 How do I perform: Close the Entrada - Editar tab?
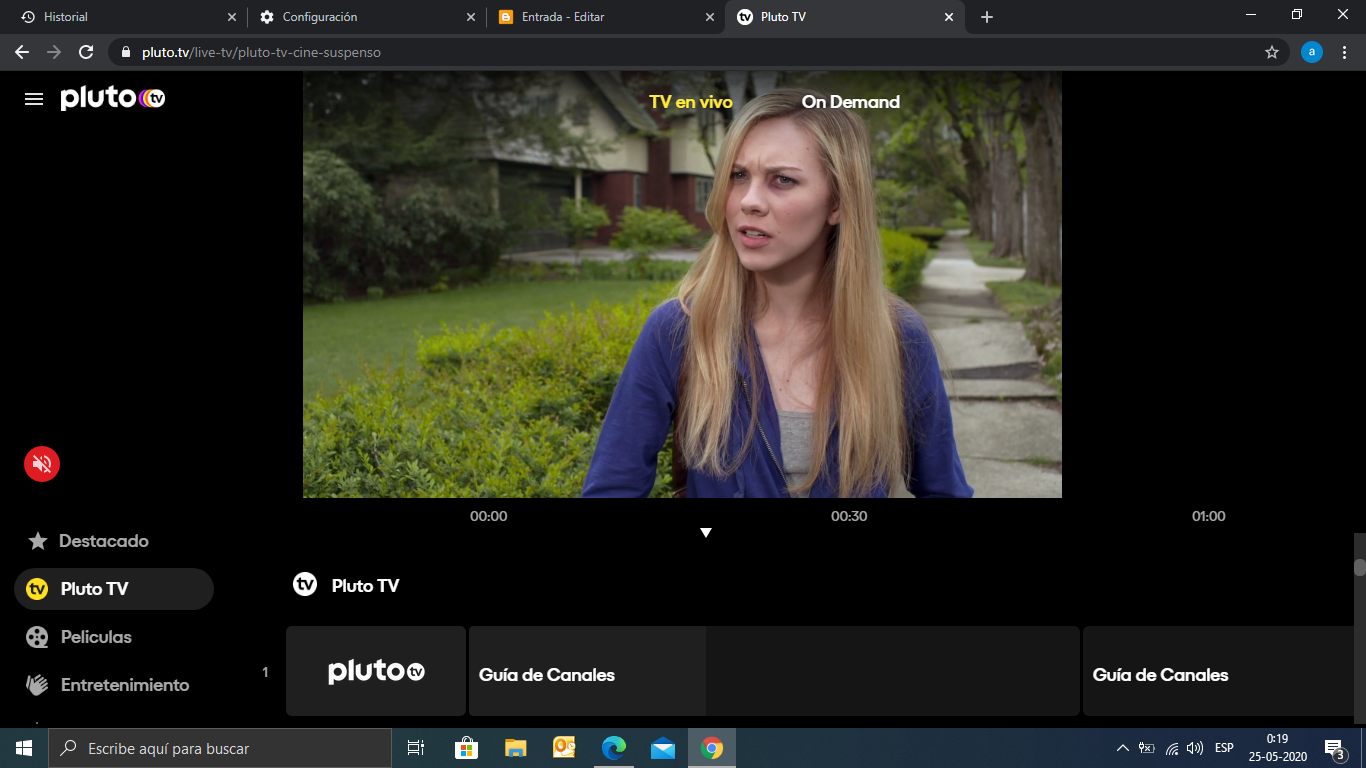pyautogui.click(x=710, y=17)
